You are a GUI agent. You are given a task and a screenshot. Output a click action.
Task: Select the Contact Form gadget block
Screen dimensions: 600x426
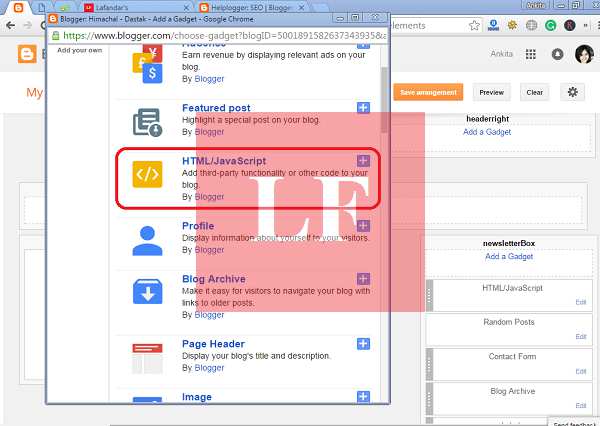(509, 364)
